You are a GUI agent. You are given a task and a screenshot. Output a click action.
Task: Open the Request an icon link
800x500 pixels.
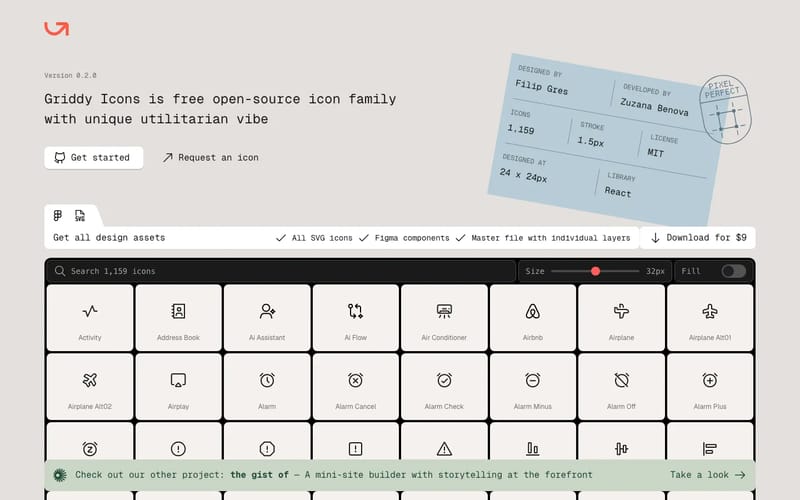point(210,158)
